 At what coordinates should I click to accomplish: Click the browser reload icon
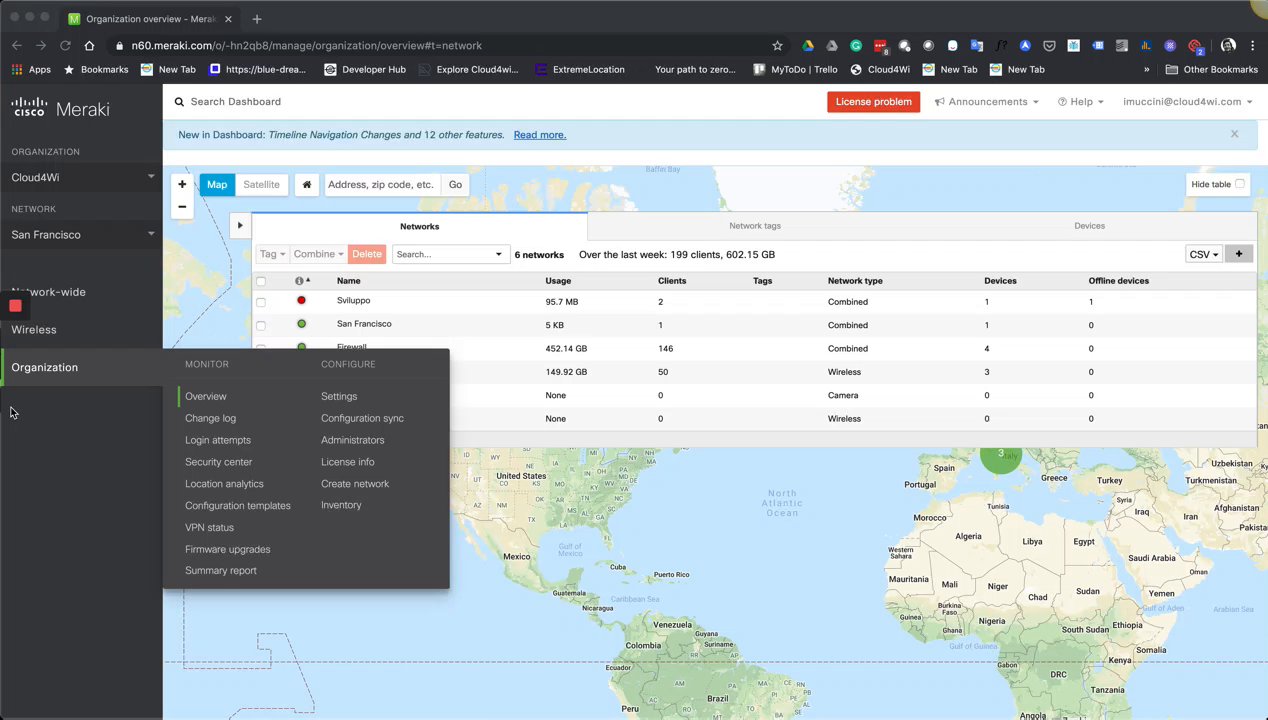[65, 45]
